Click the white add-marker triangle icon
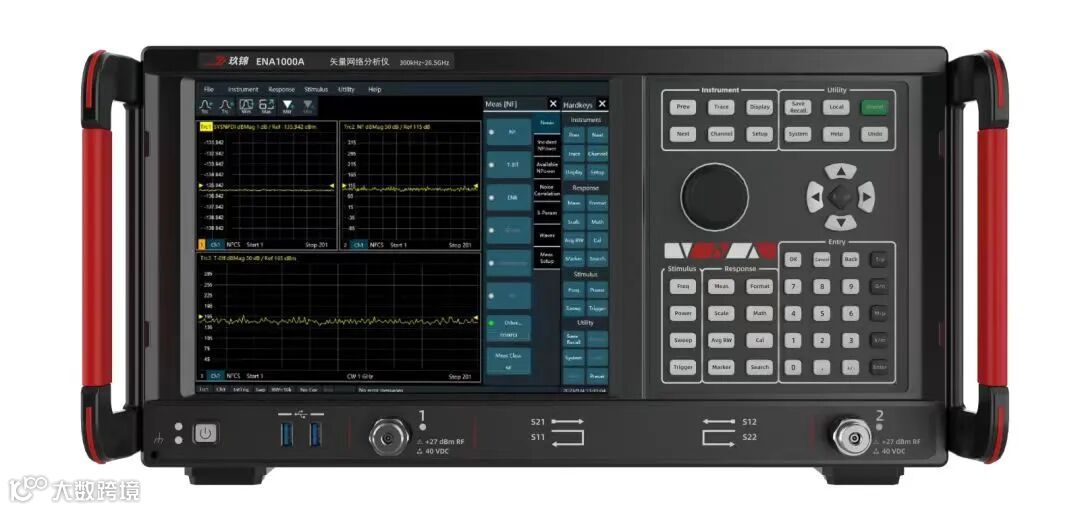The height and width of the screenshot is (510, 1080). tap(287, 105)
